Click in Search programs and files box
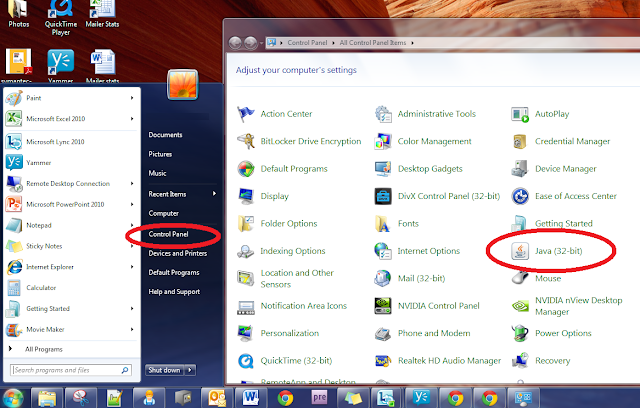Screen dimensions: 640x408 click(x=71, y=370)
